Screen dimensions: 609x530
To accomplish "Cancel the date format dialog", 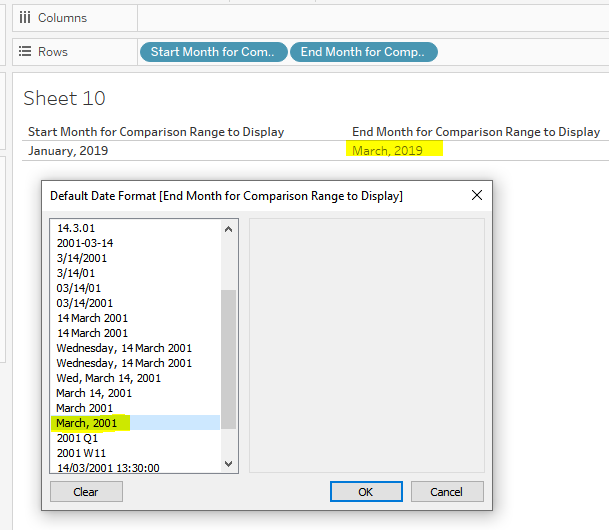I will pos(447,492).
